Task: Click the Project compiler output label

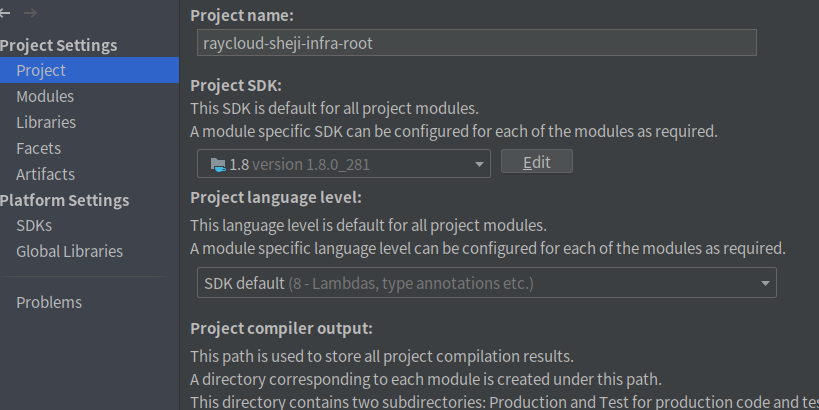Action: pyautogui.click(x=281, y=328)
